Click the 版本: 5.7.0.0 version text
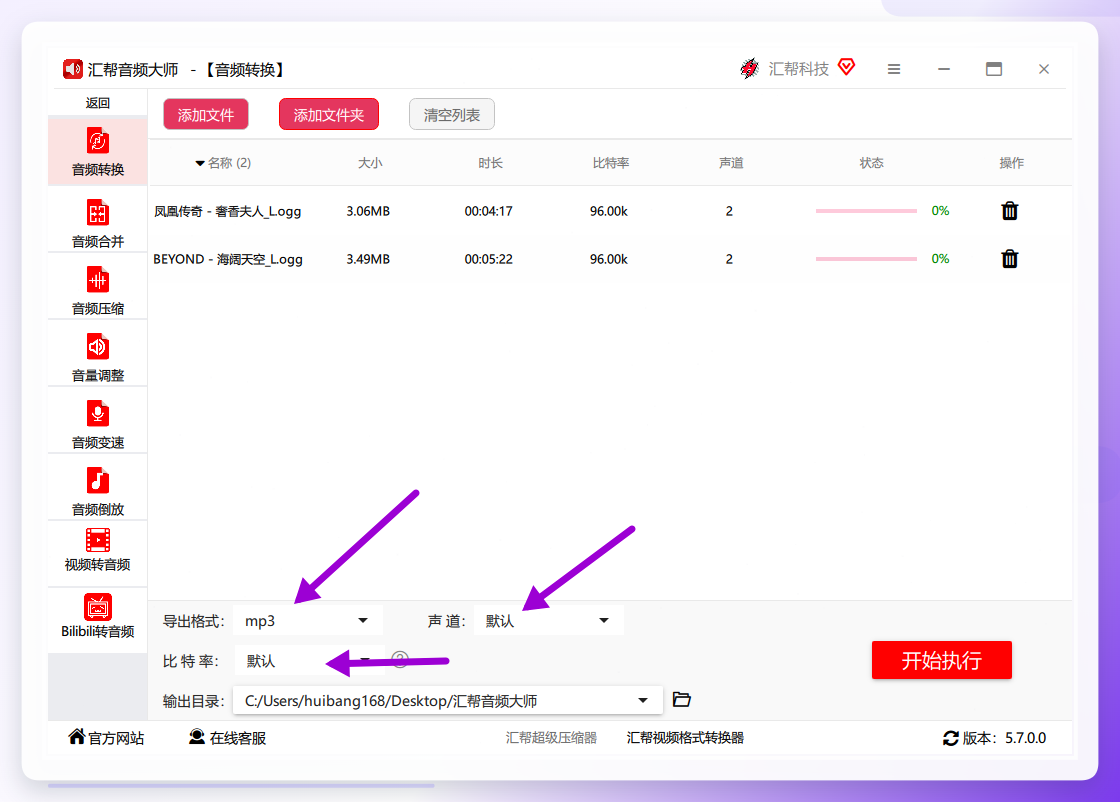Viewport: 1120px width, 802px height. (1004, 738)
